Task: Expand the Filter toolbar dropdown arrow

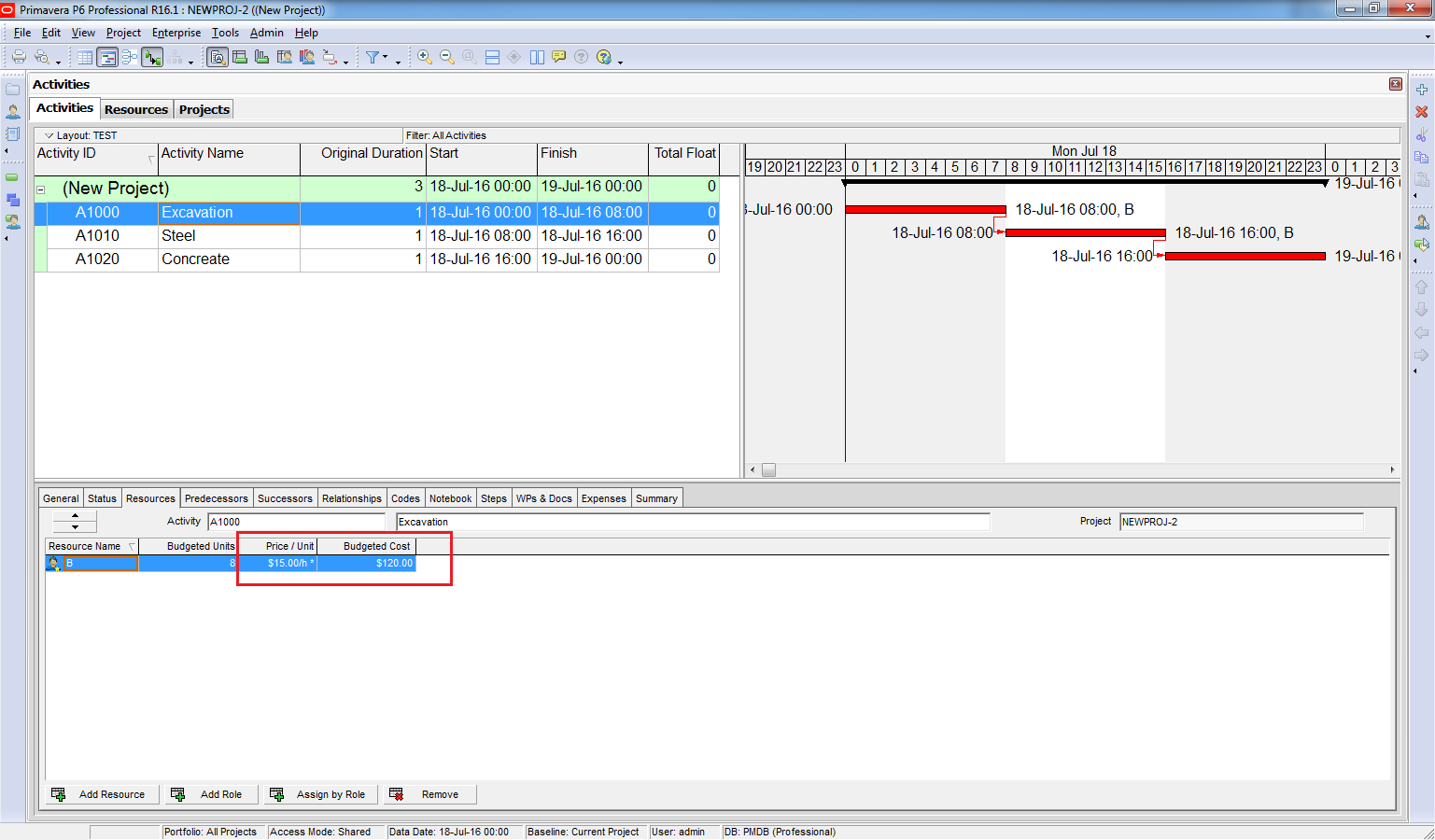Action: click(x=386, y=58)
